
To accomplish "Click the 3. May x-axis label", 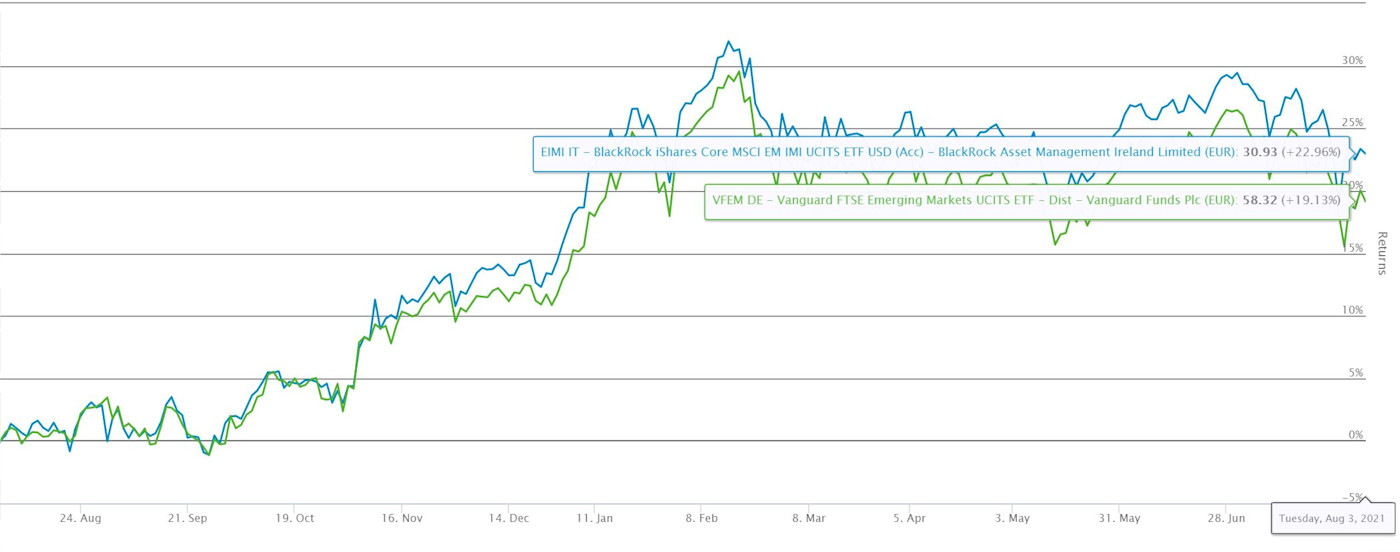I will pyautogui.click(x=1013, y=519).
